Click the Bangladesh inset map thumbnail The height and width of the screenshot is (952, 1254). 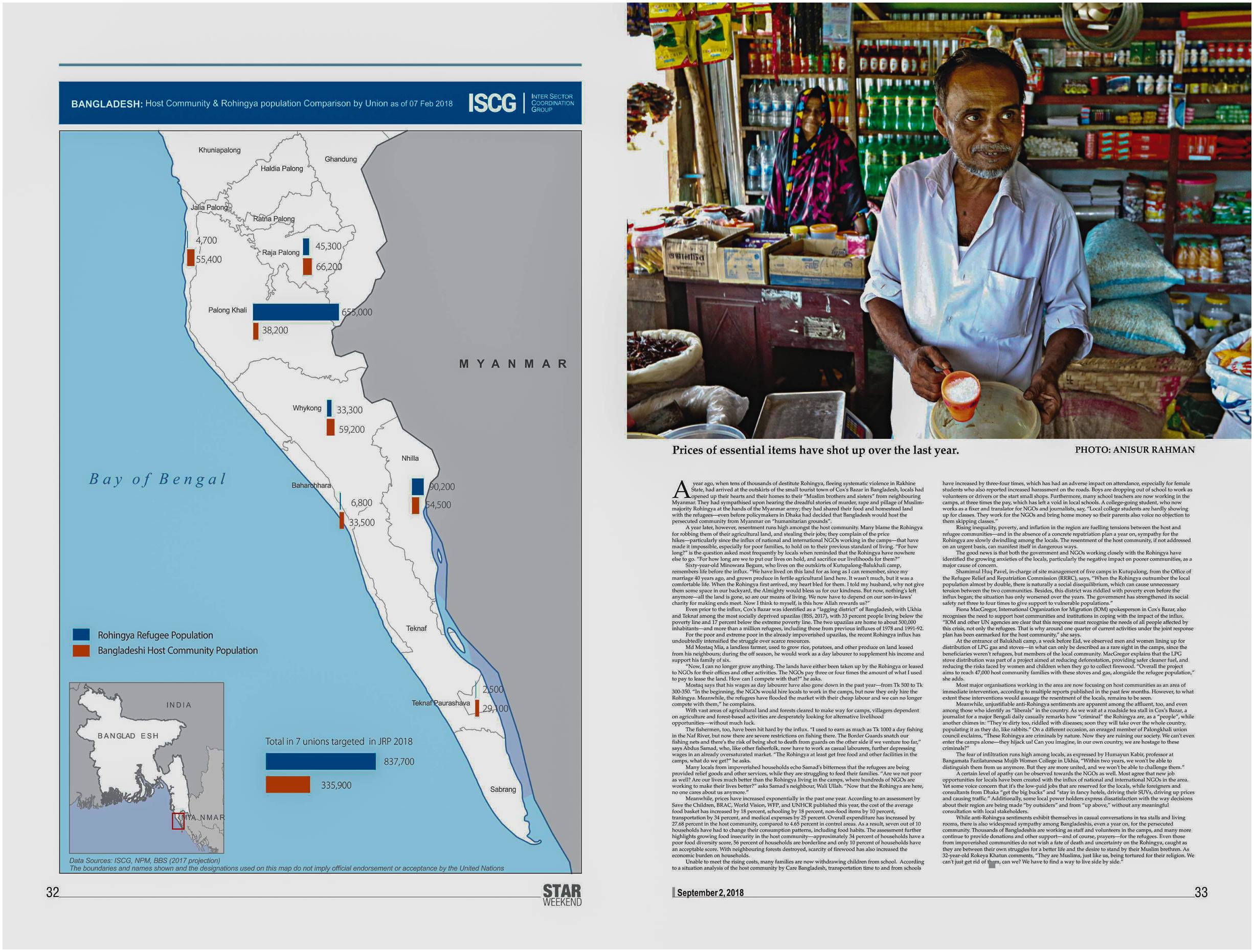pyautogui.click(x=146, y=767)
